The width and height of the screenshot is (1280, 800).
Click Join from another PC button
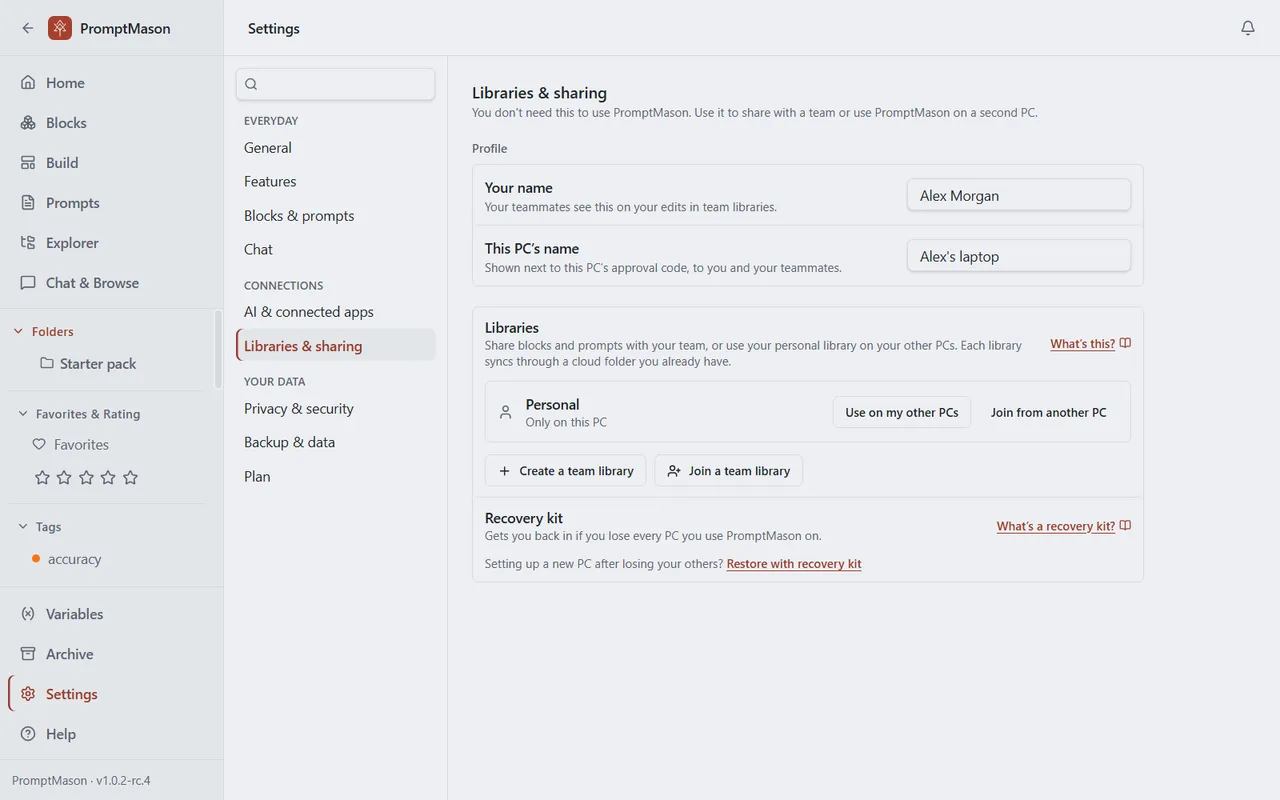coord(1049,412)
